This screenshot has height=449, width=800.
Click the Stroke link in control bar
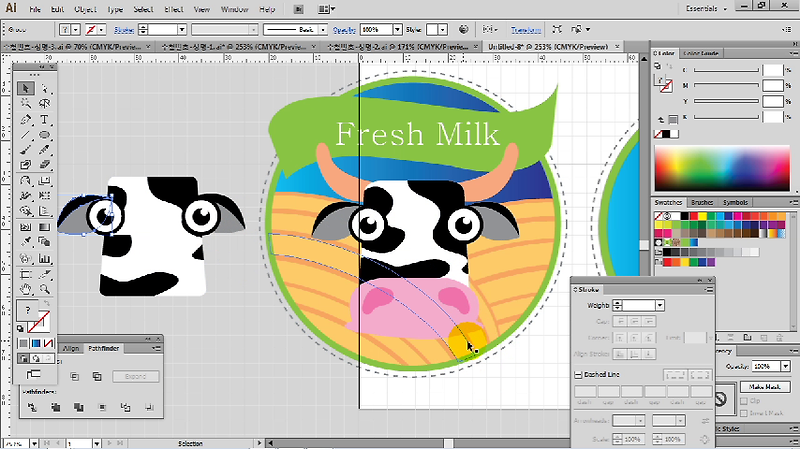pyautogui.click(x=124, y=30)
